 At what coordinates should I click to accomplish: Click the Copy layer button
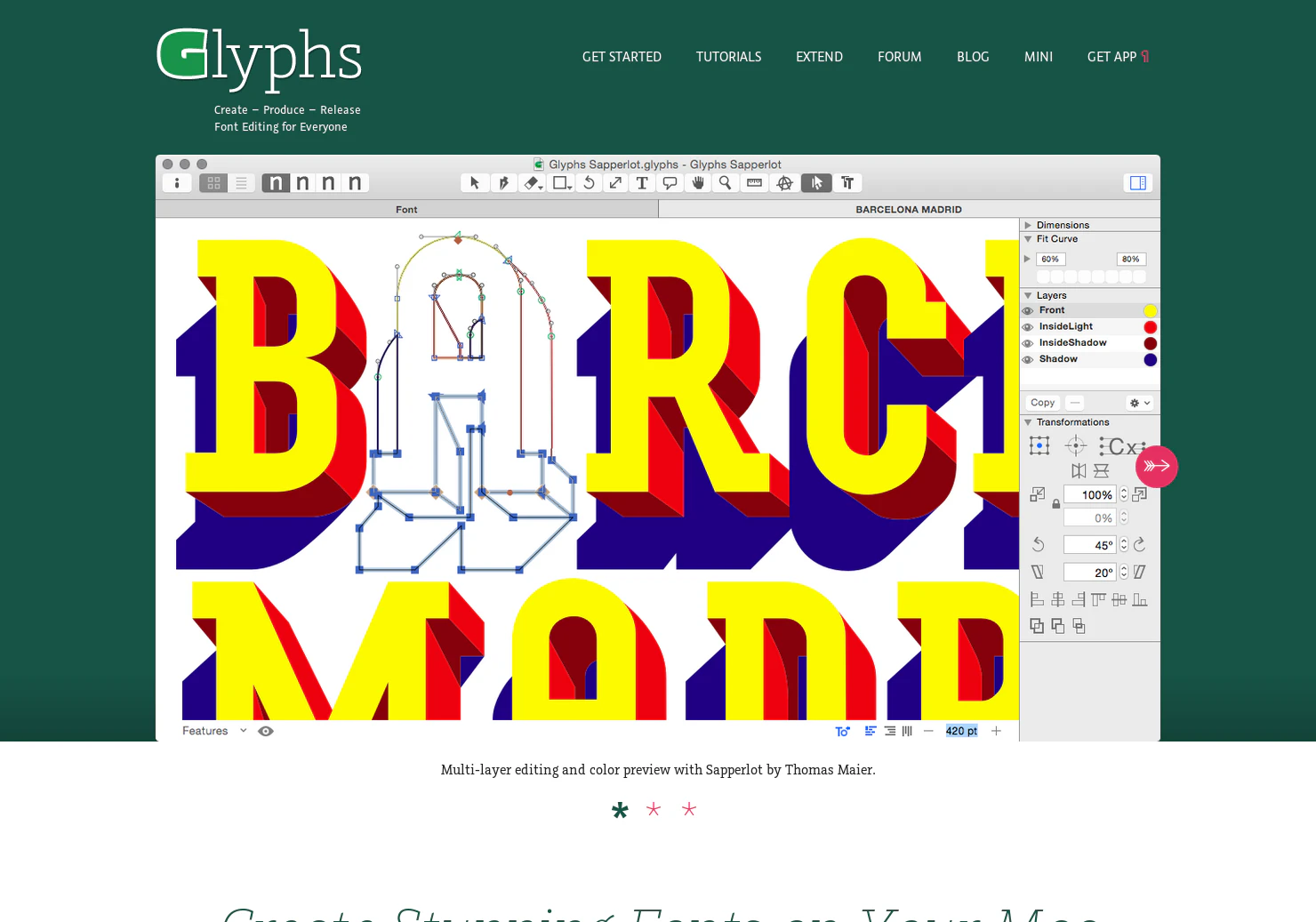[1041, 402]
